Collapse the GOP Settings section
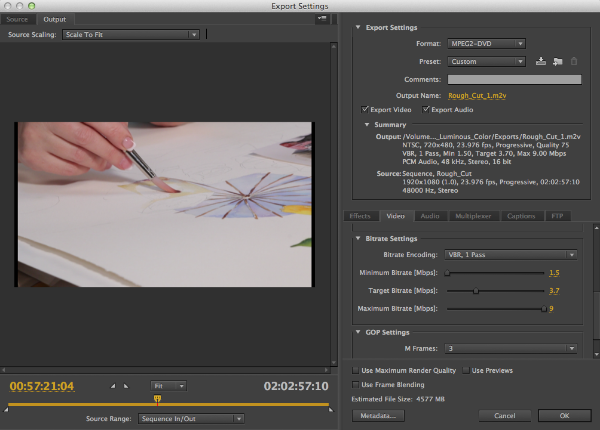Screen dimensions: 600x430 358,332
